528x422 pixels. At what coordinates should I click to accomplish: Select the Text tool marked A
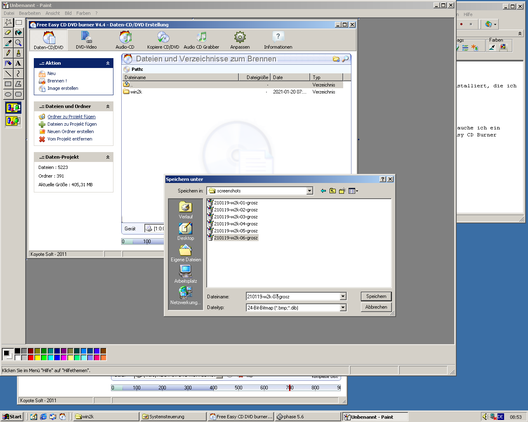point(19,63)
